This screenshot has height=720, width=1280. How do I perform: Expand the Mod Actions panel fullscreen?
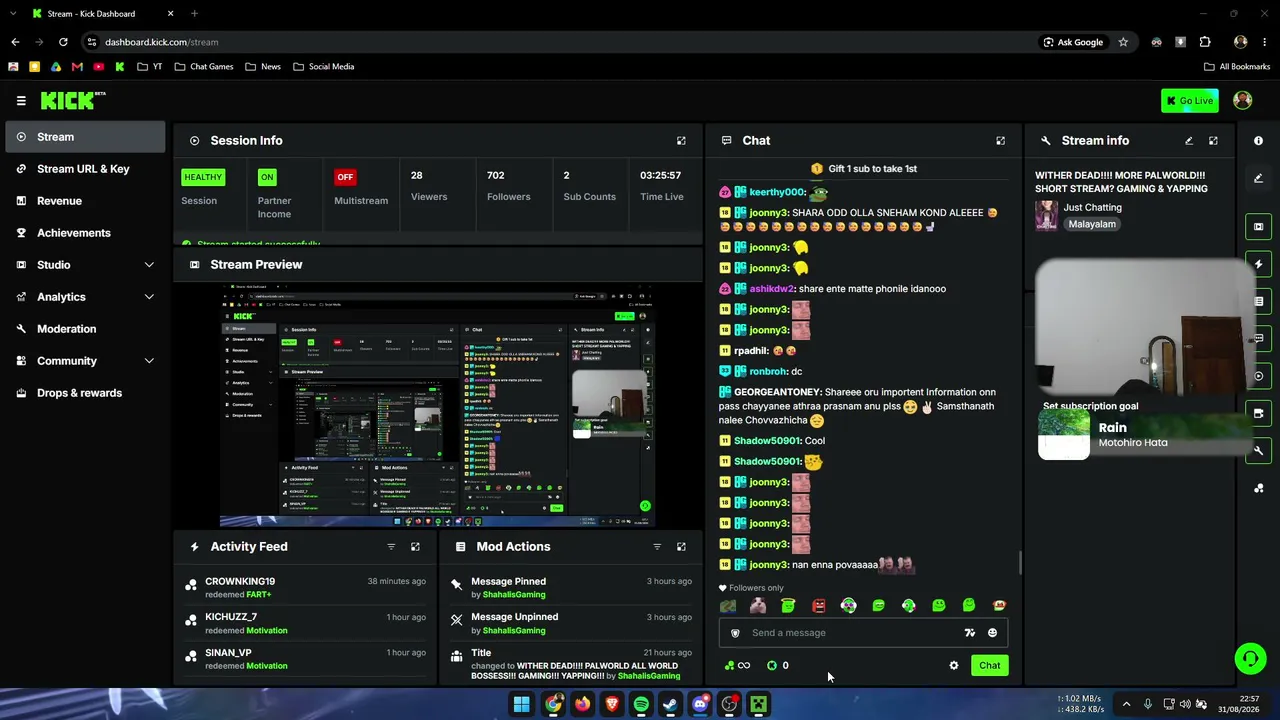(681, 547)
